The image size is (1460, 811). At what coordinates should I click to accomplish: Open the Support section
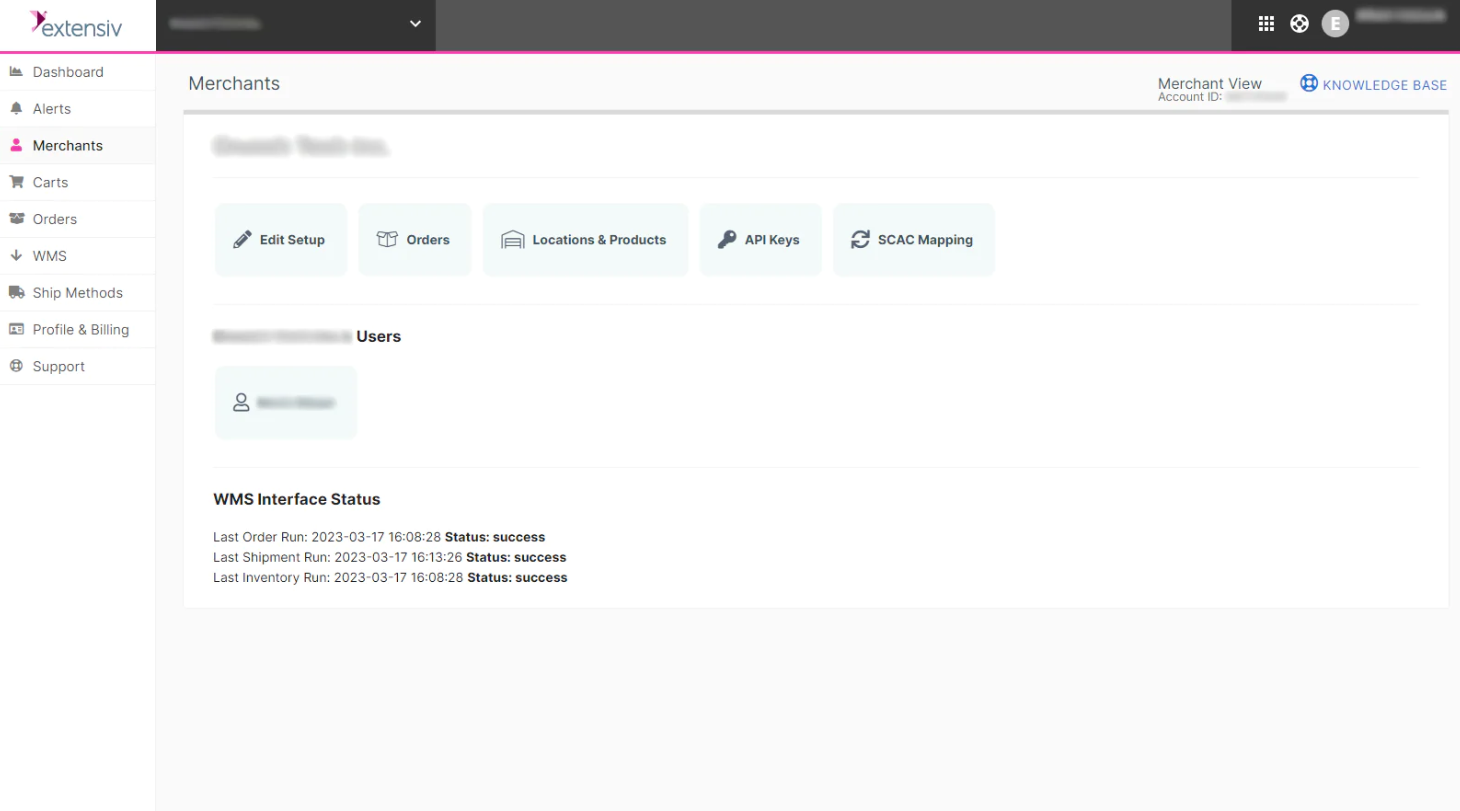coord(57,366)
